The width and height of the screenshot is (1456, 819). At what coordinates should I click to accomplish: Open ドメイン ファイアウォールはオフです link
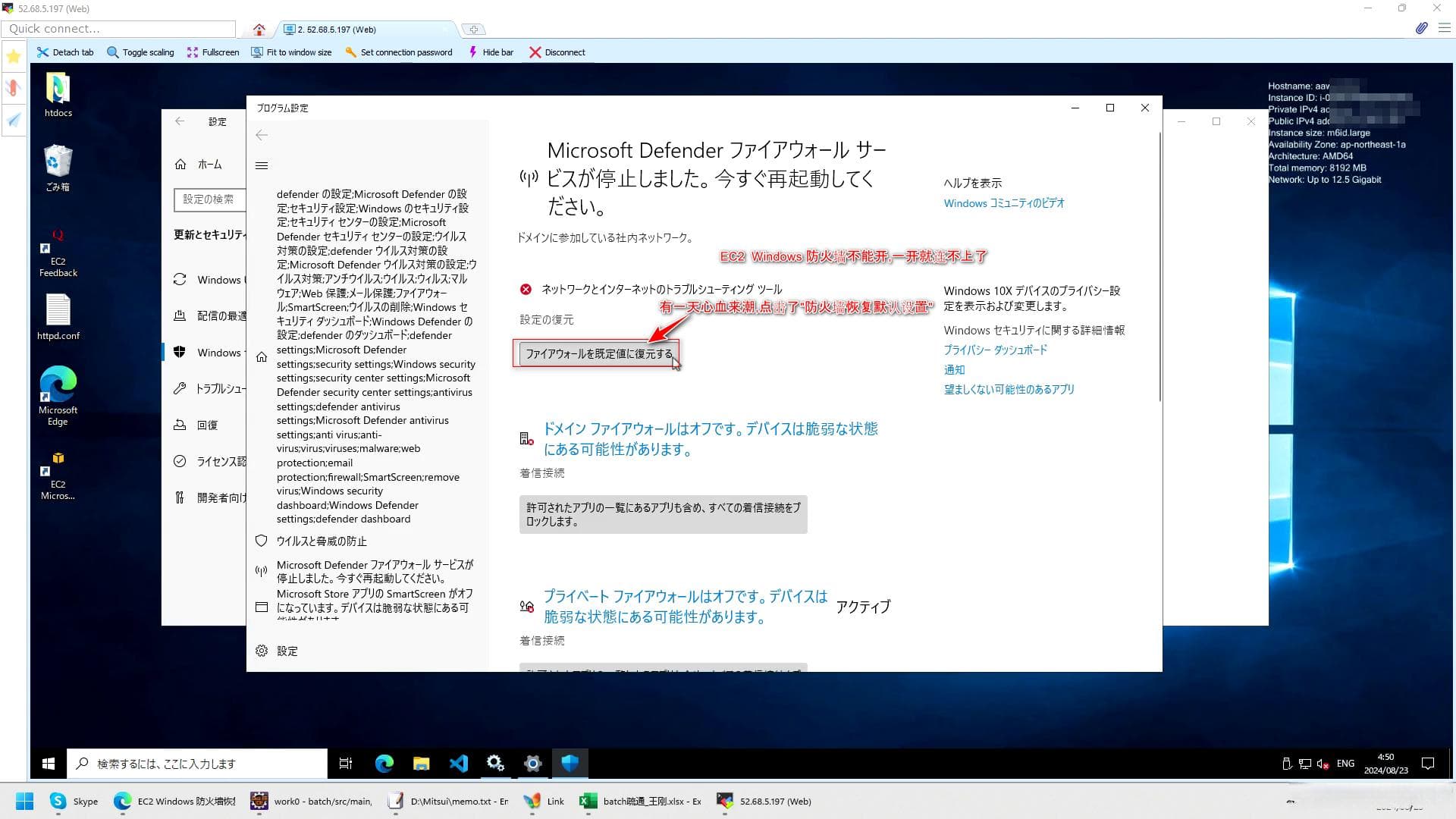(711, 438)
